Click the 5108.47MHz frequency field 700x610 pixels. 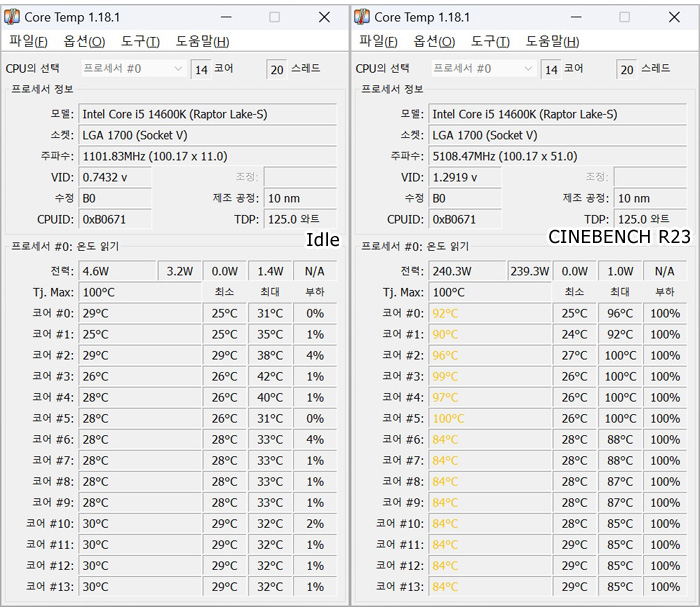(x=558, y=156)
